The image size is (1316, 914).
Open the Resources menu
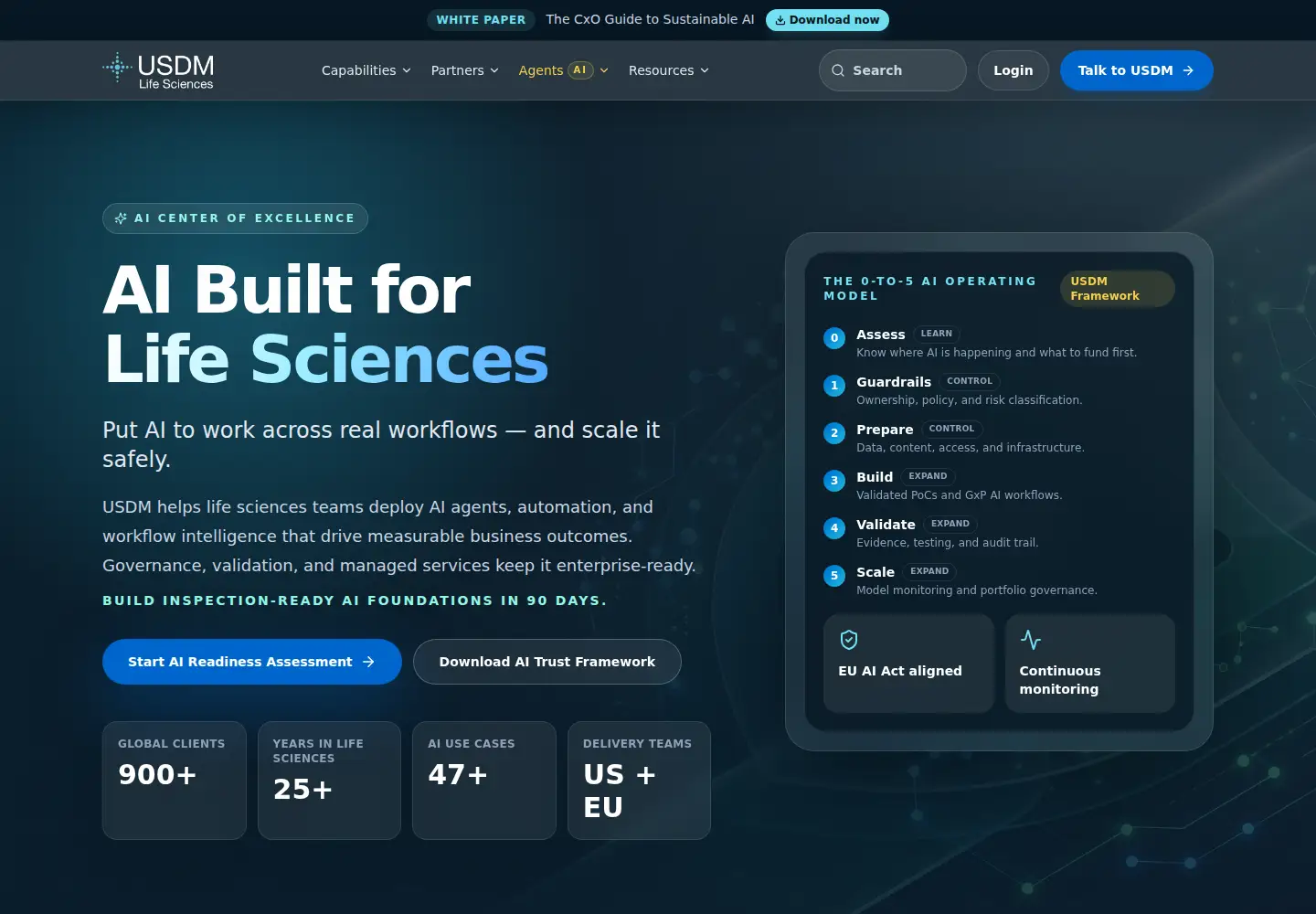[669, 70]
